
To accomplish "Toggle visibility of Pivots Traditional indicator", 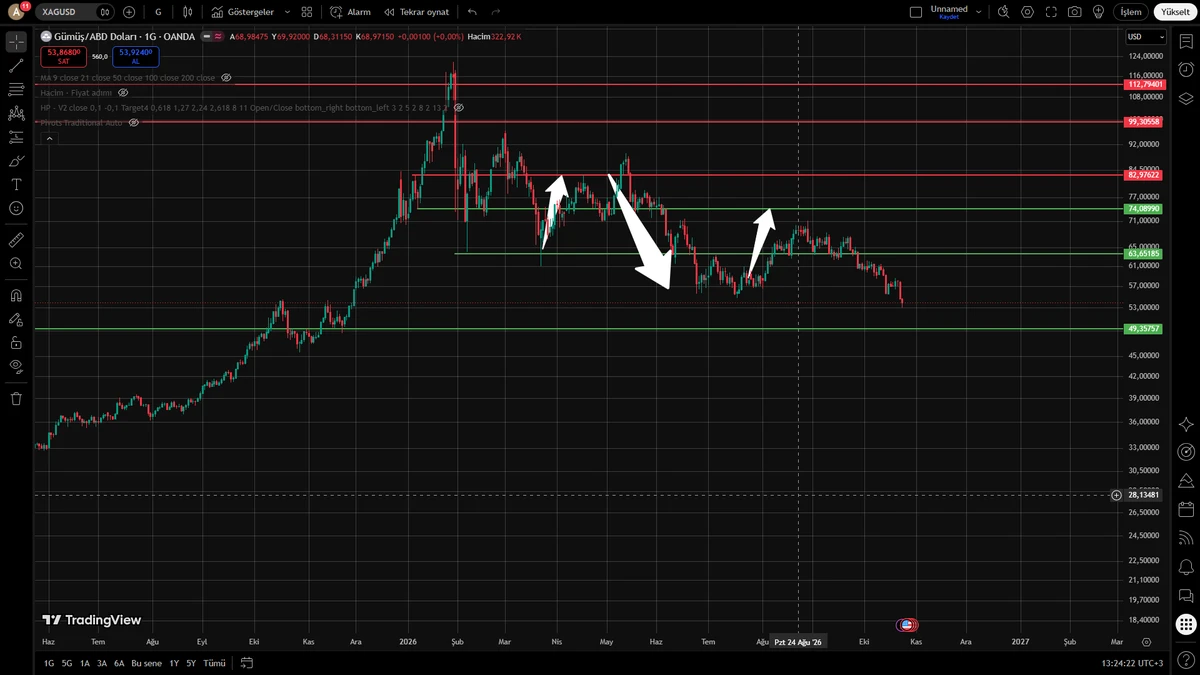I will click(133, 122).
